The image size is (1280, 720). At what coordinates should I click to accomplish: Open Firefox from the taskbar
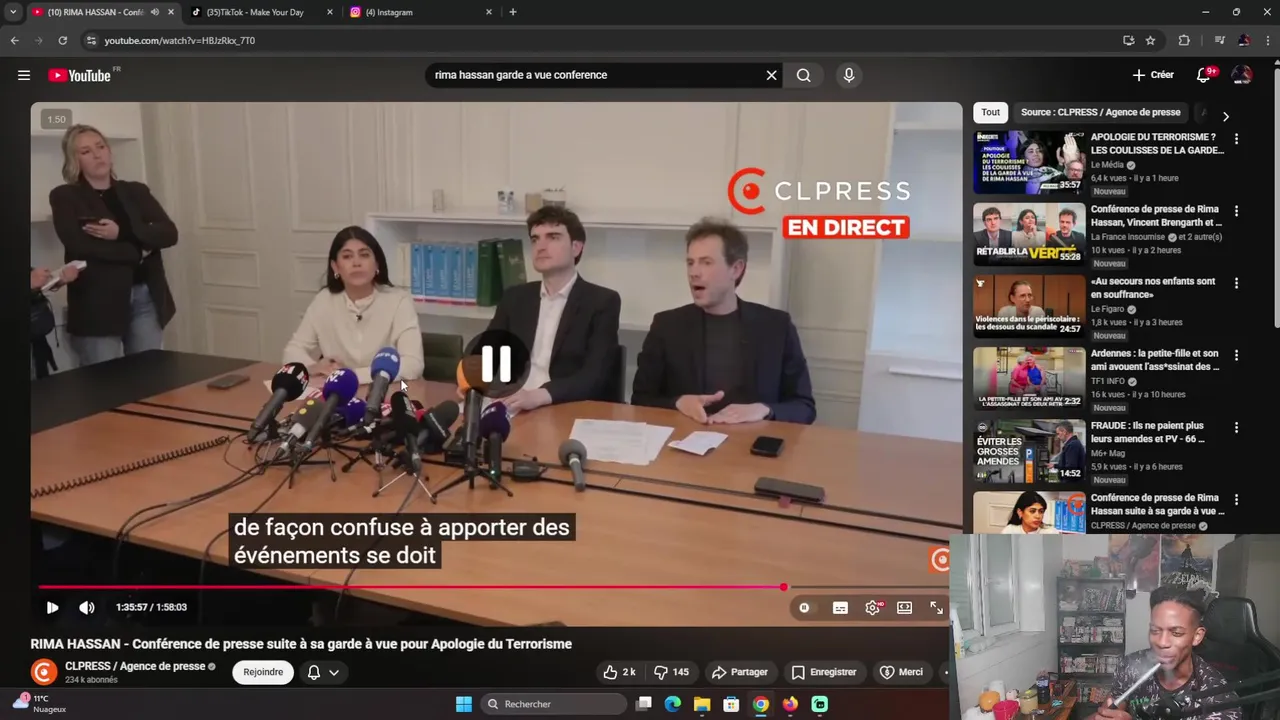point(790,704)
